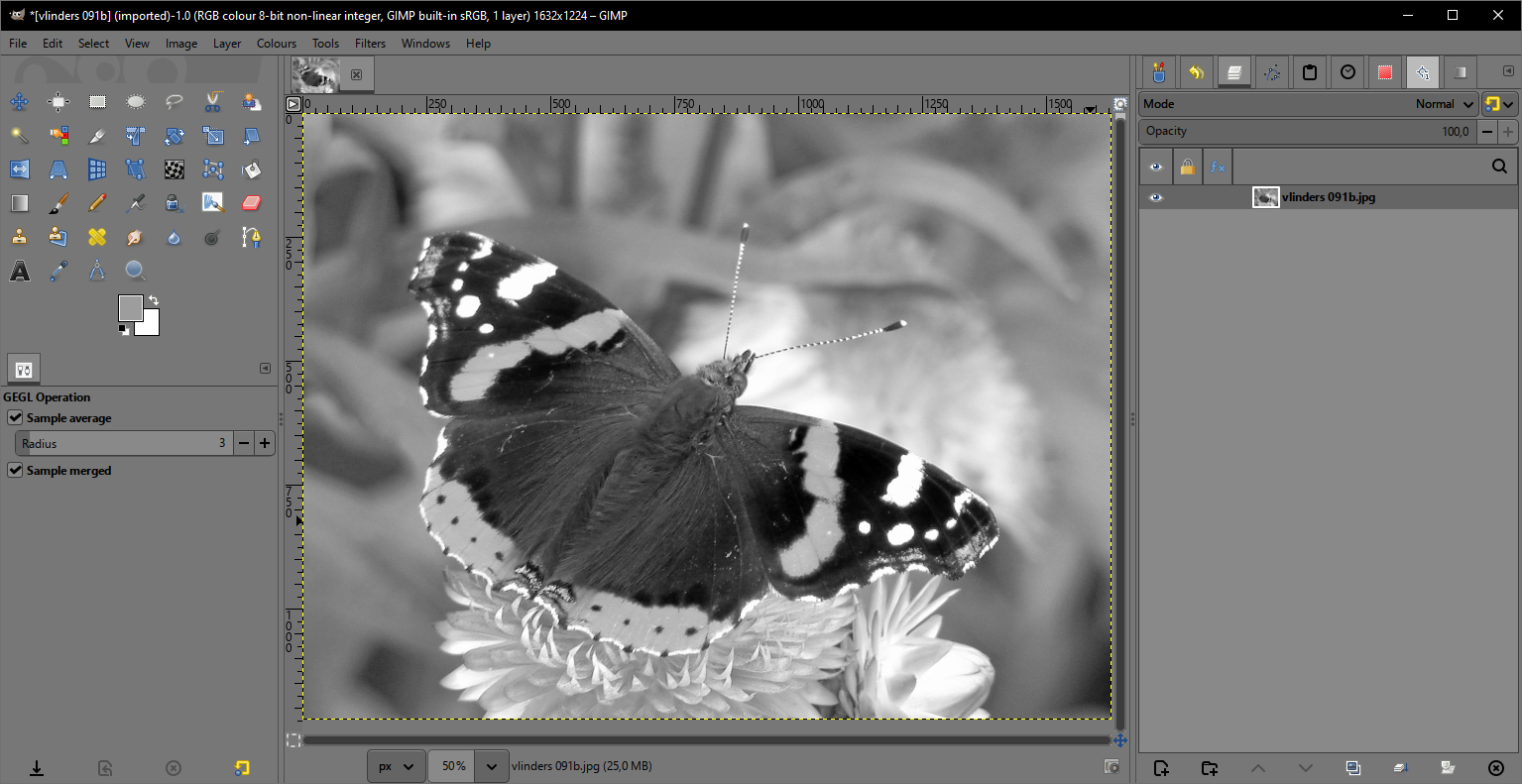
Task: Select the Heal tool bandage icon
Action: pyautogui.click(x=97, y=237)
